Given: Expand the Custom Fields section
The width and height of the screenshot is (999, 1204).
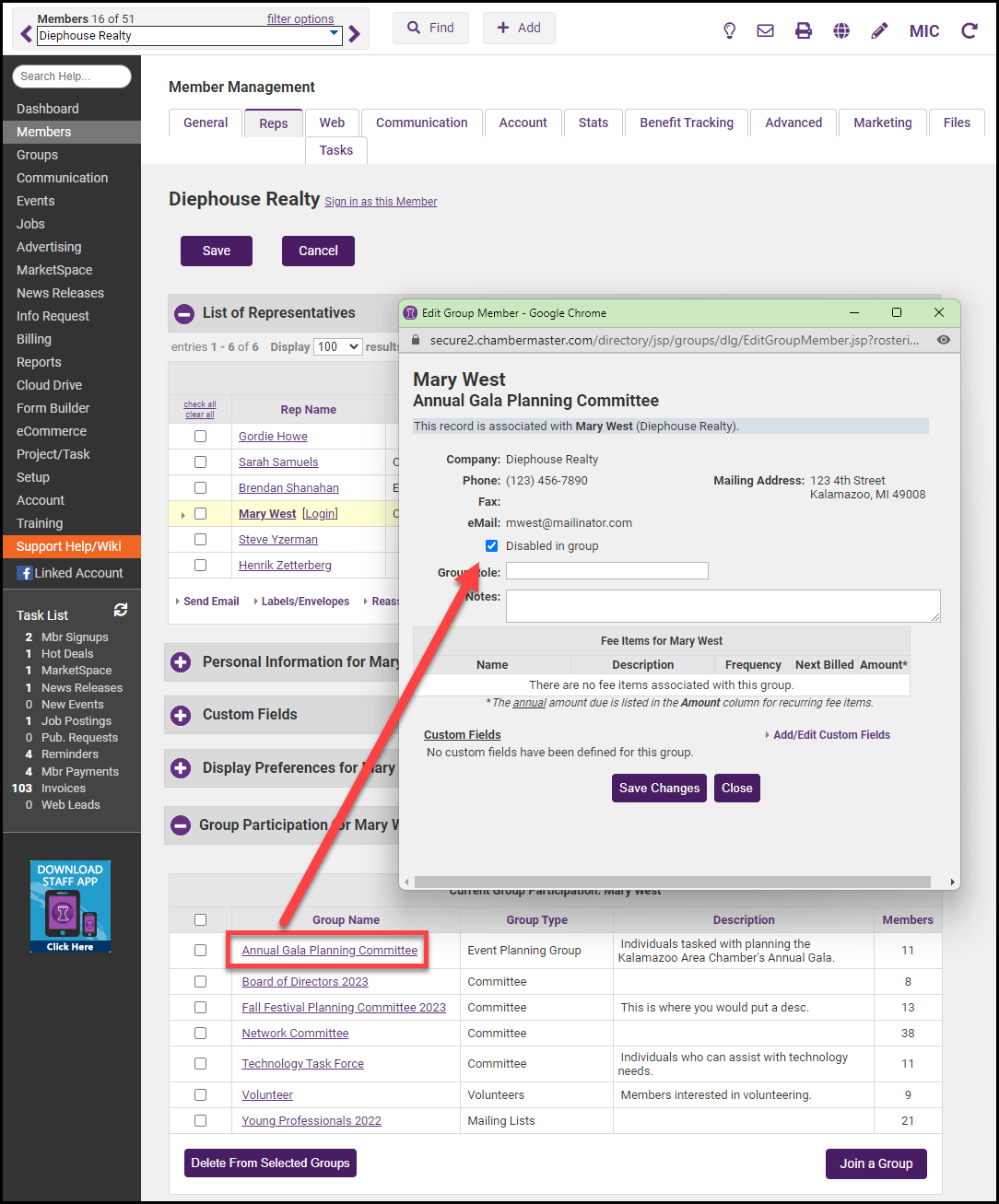Looking at the screenshot, I should [182, 715].
